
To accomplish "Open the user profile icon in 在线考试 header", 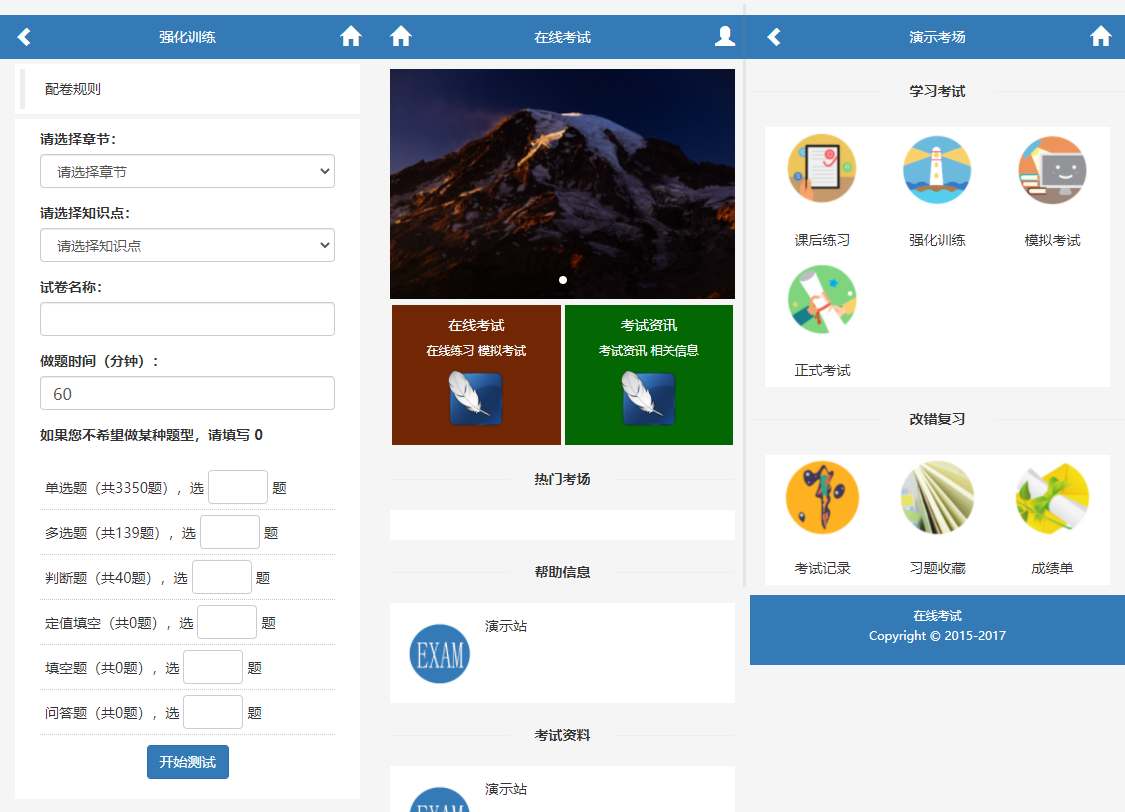I will (725, 36).
